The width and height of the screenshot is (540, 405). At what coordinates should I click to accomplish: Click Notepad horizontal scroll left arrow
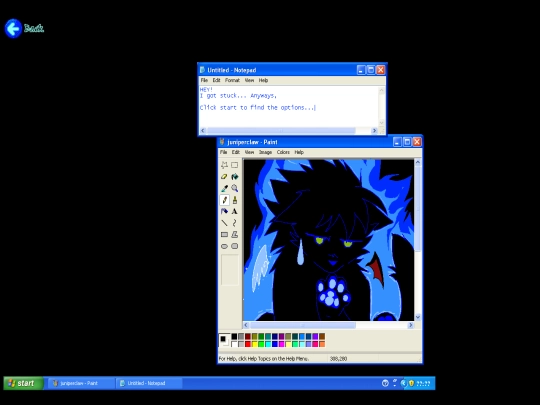coord(203,131)
